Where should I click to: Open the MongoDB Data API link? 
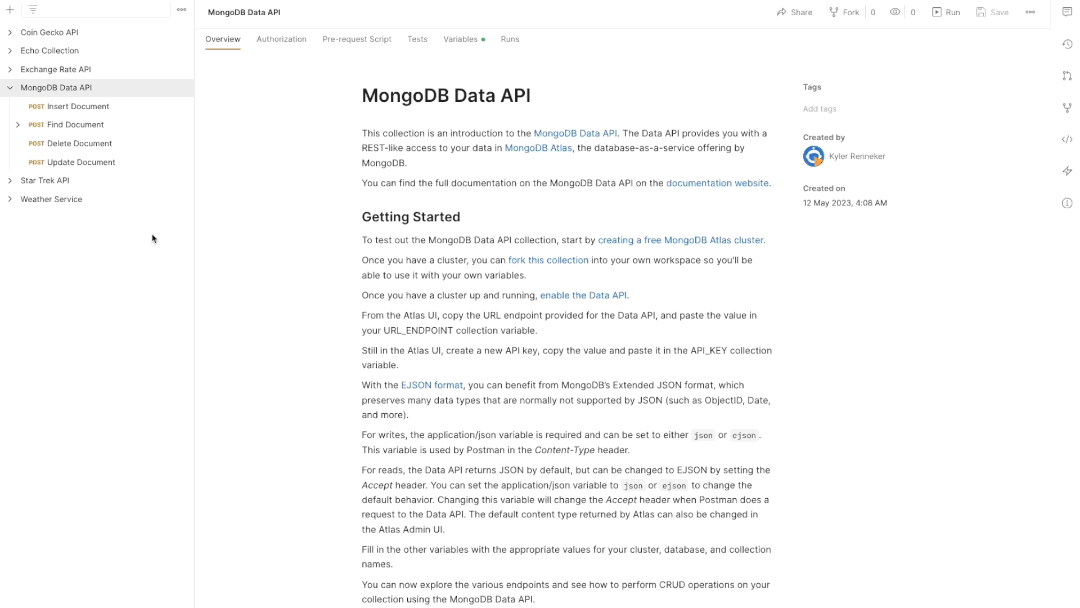tap(575, 133)
